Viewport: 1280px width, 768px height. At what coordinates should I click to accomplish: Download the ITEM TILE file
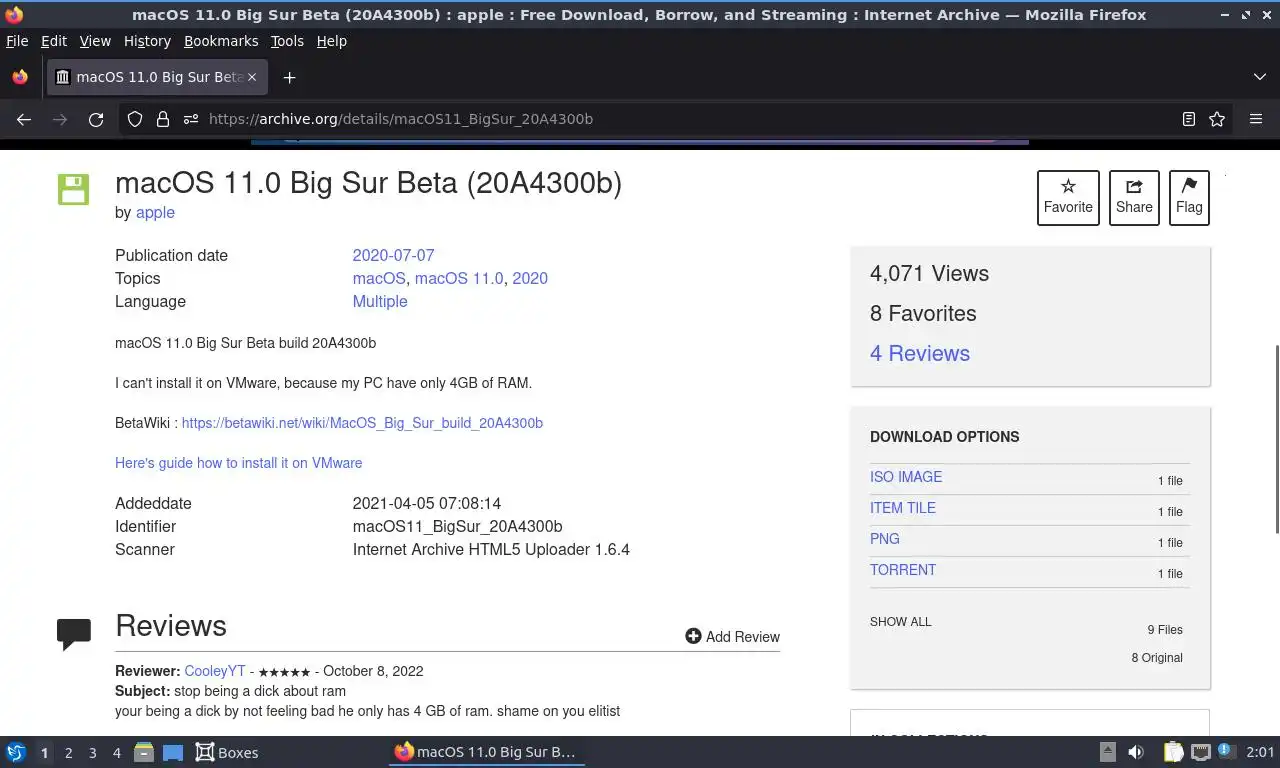(x=903, y=508)
